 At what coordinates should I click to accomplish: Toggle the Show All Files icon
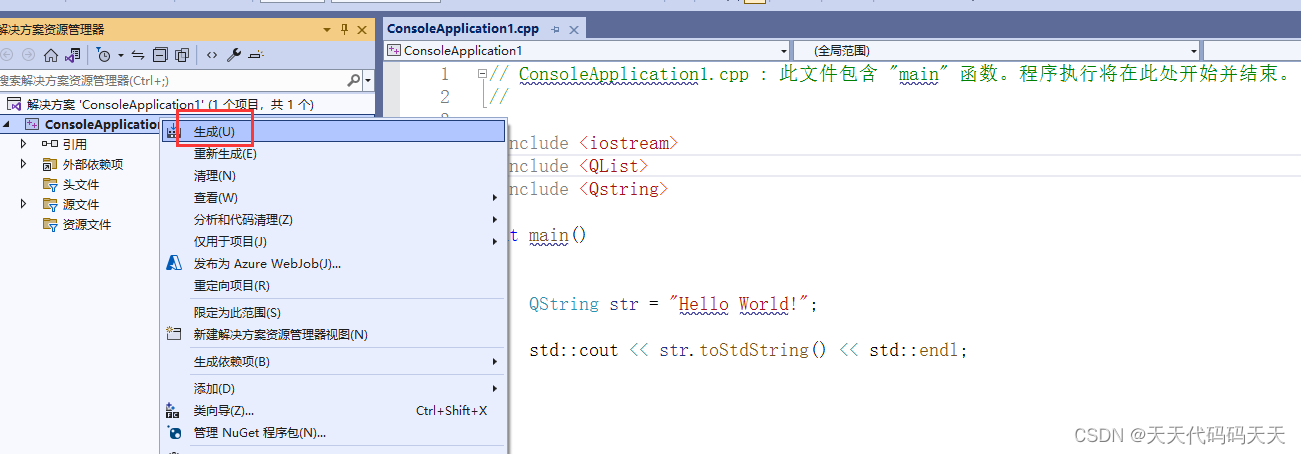pos(182,55)
